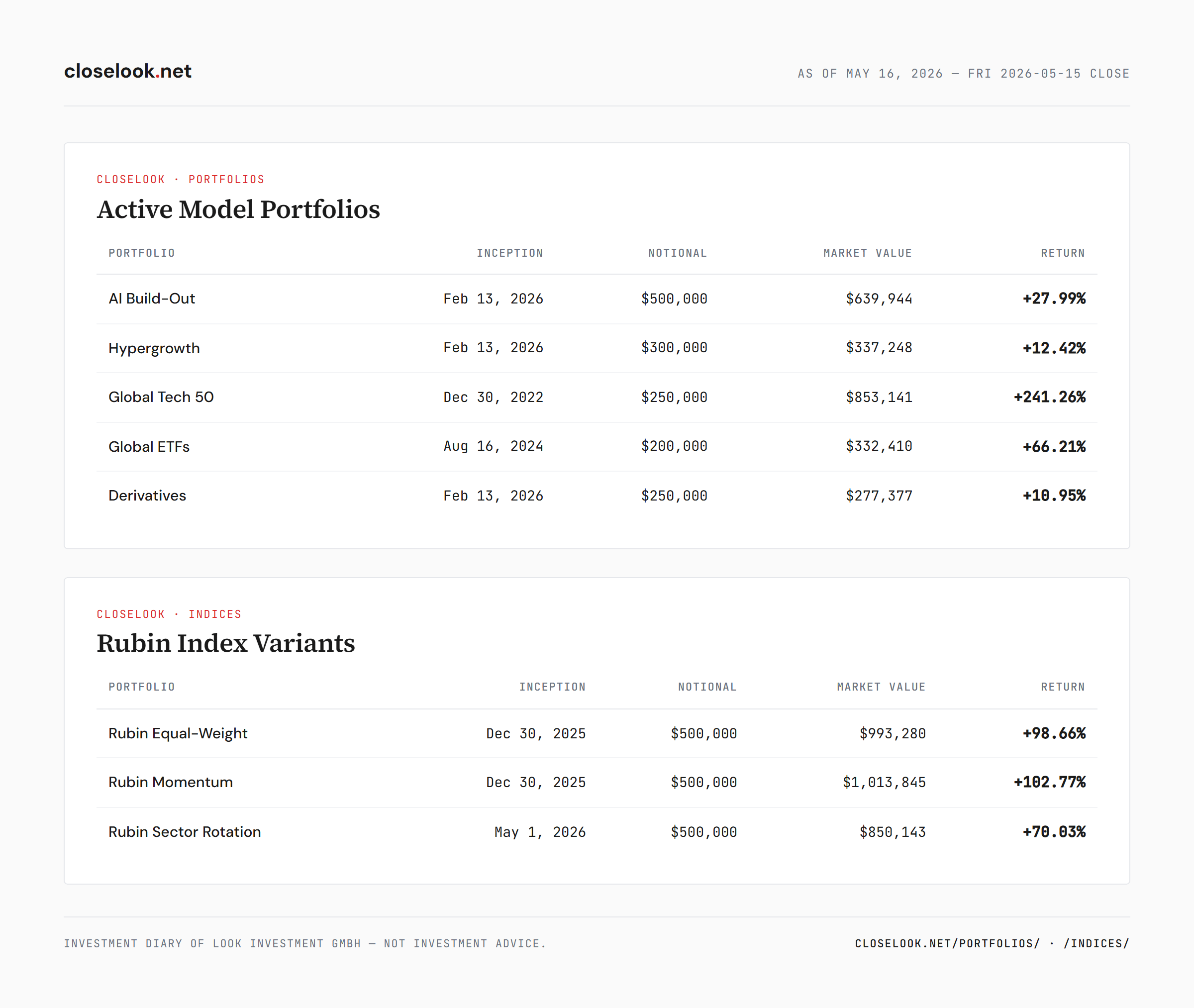Click the Inception header in Rubin Index table
The width and height of the screenshot is (1194, 1008).
[552, 687]
